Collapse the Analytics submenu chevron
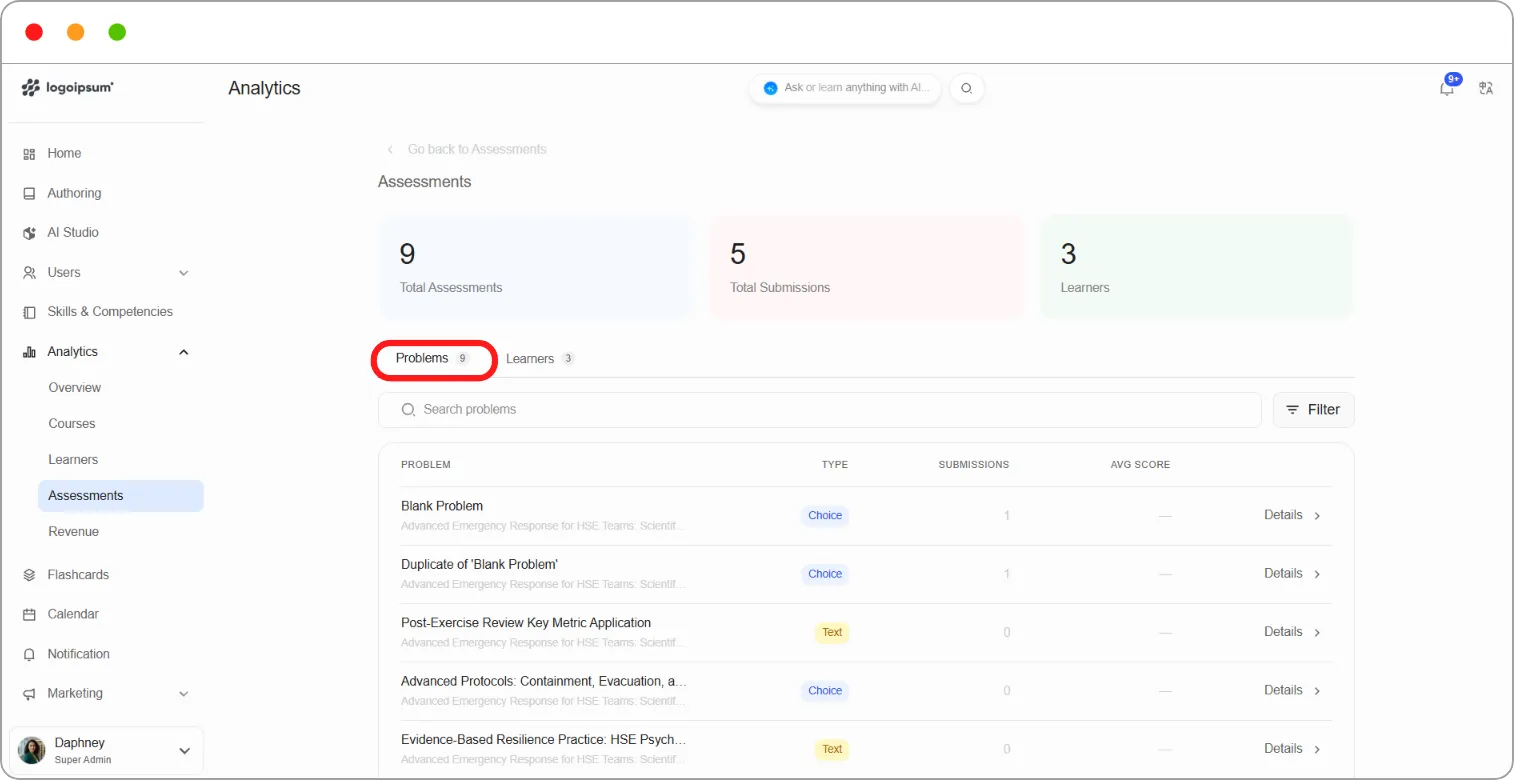The image size is (1514, 780). (x=184, y=352)
